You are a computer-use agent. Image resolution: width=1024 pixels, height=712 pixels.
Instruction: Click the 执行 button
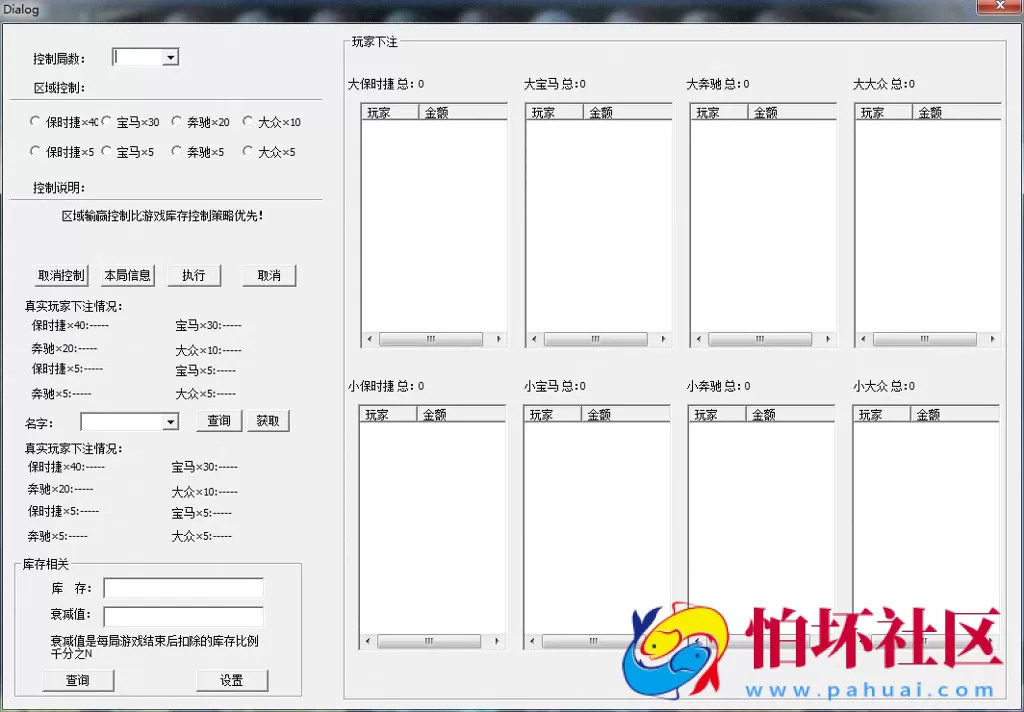193,275
